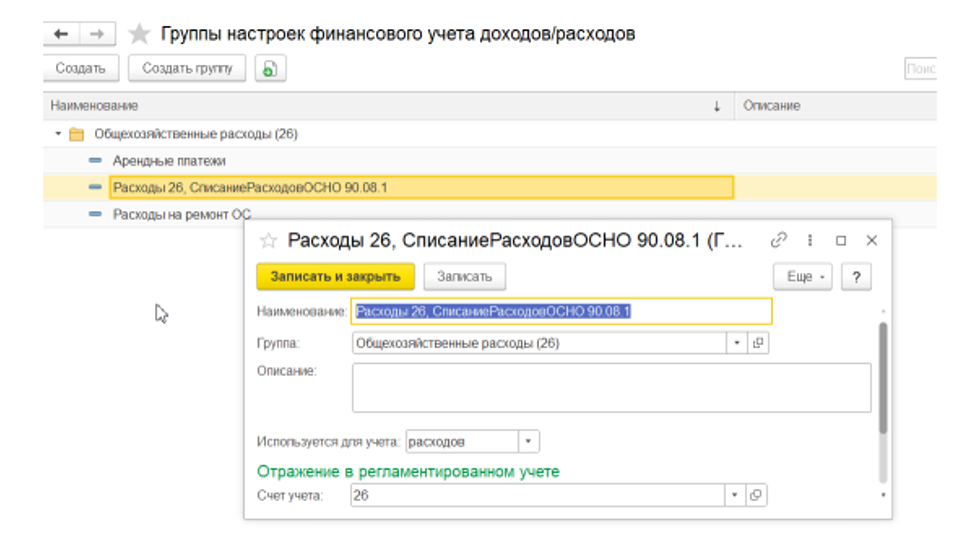Screen dimensions: 978x541
Task: Collapse the Общехозяйственные расходы (26) folder
Action: click(x=58, y=134)
